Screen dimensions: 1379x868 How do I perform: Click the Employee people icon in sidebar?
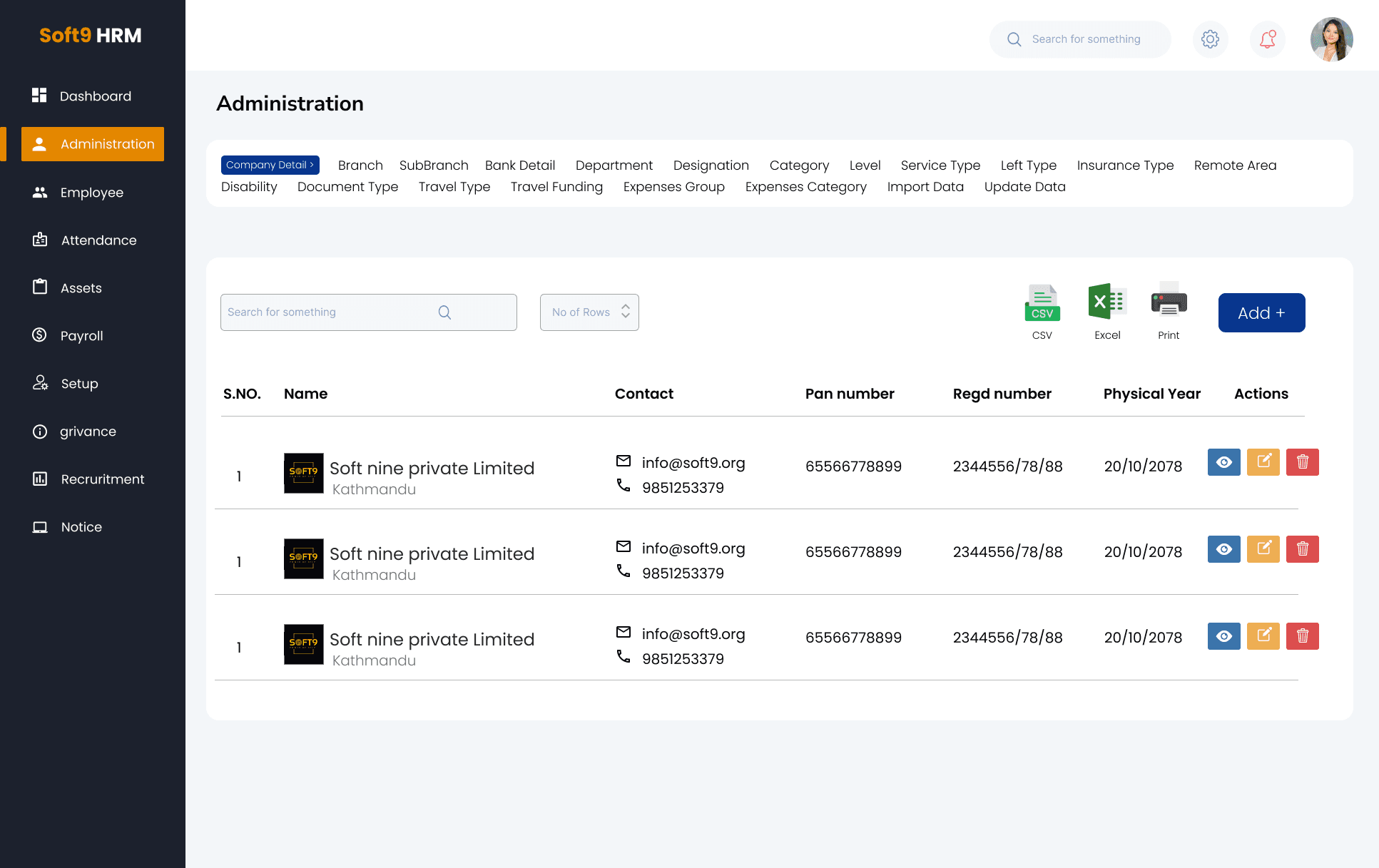coord(40,193)
